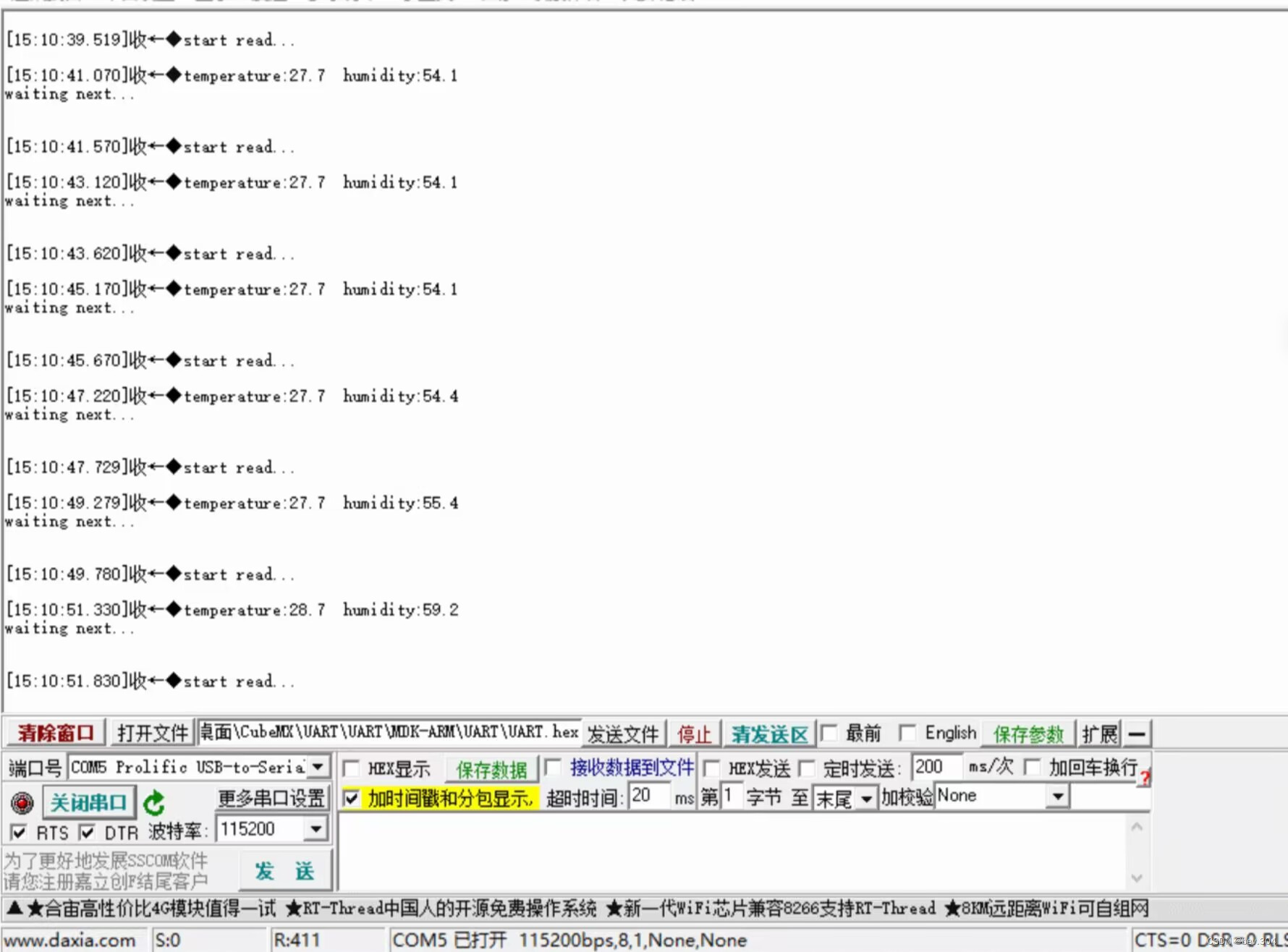Click the log line humidity:54.4

(x=232, y=396)
